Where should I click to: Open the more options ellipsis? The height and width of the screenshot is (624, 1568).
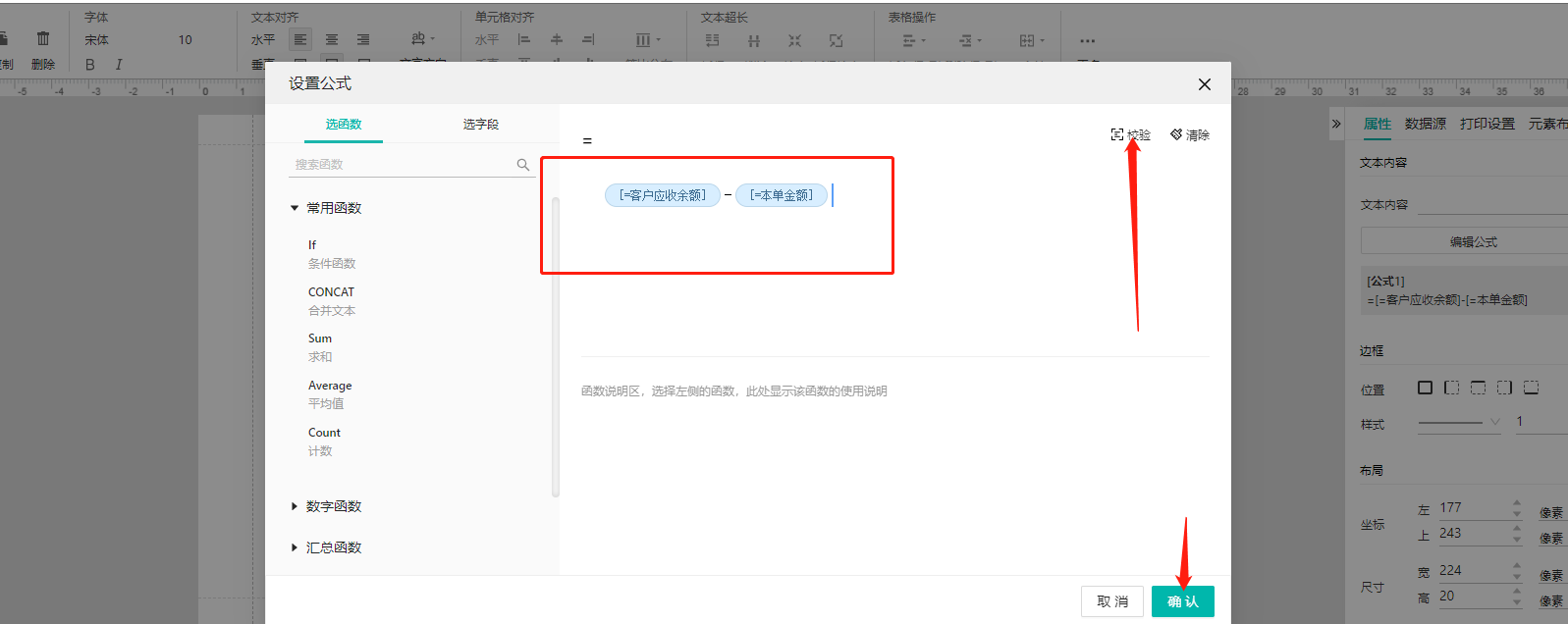point(1087,41)
